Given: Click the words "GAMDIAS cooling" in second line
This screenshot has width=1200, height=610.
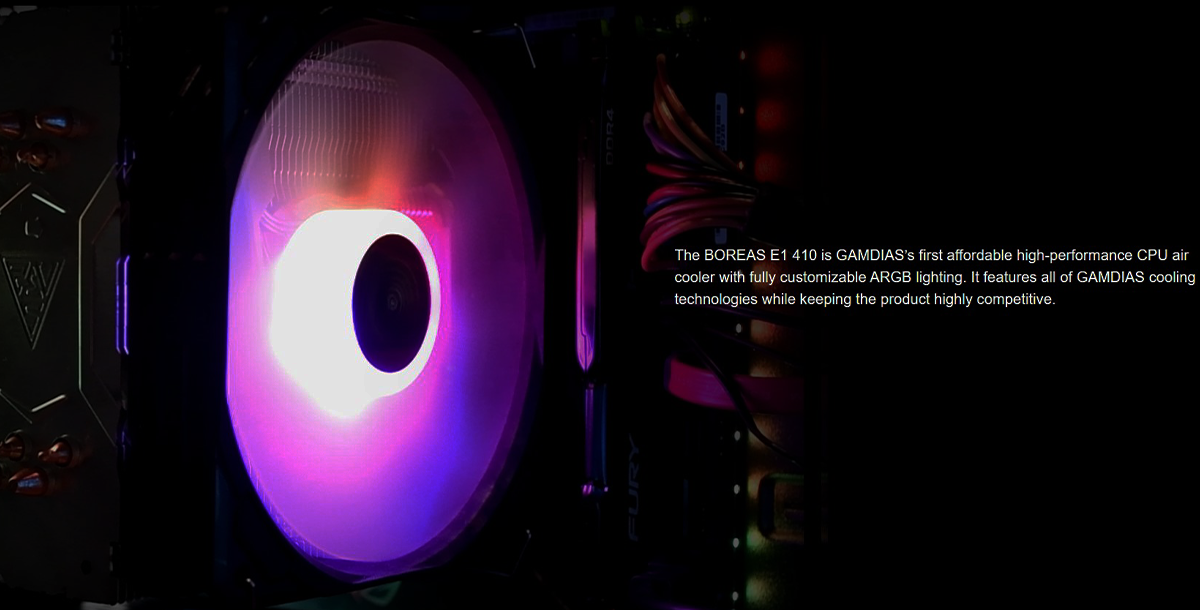Looking at the screenshot, I should pos(1136,277).
